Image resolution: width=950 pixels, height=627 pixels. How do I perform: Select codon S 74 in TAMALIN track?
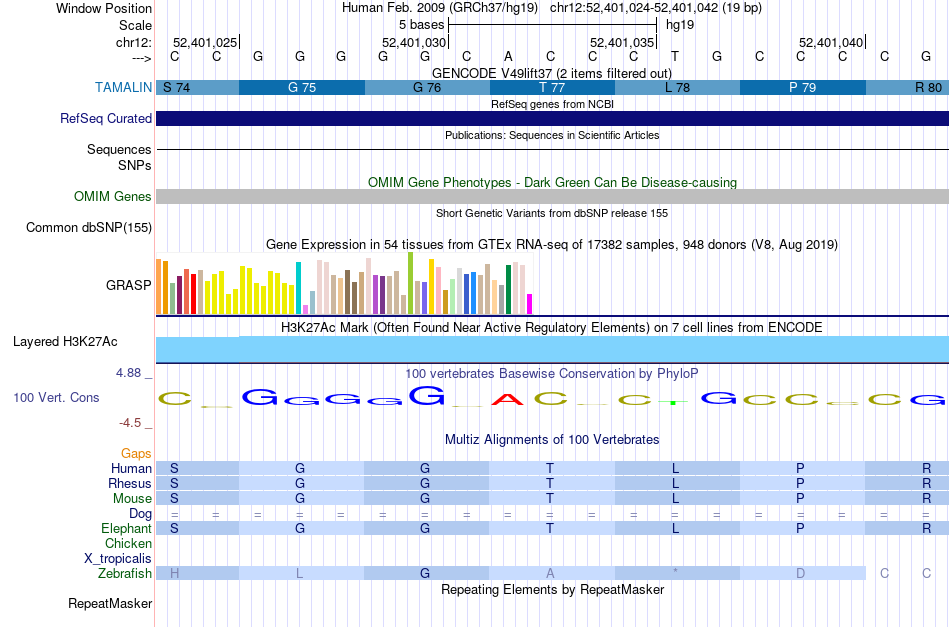click(198, 87)
